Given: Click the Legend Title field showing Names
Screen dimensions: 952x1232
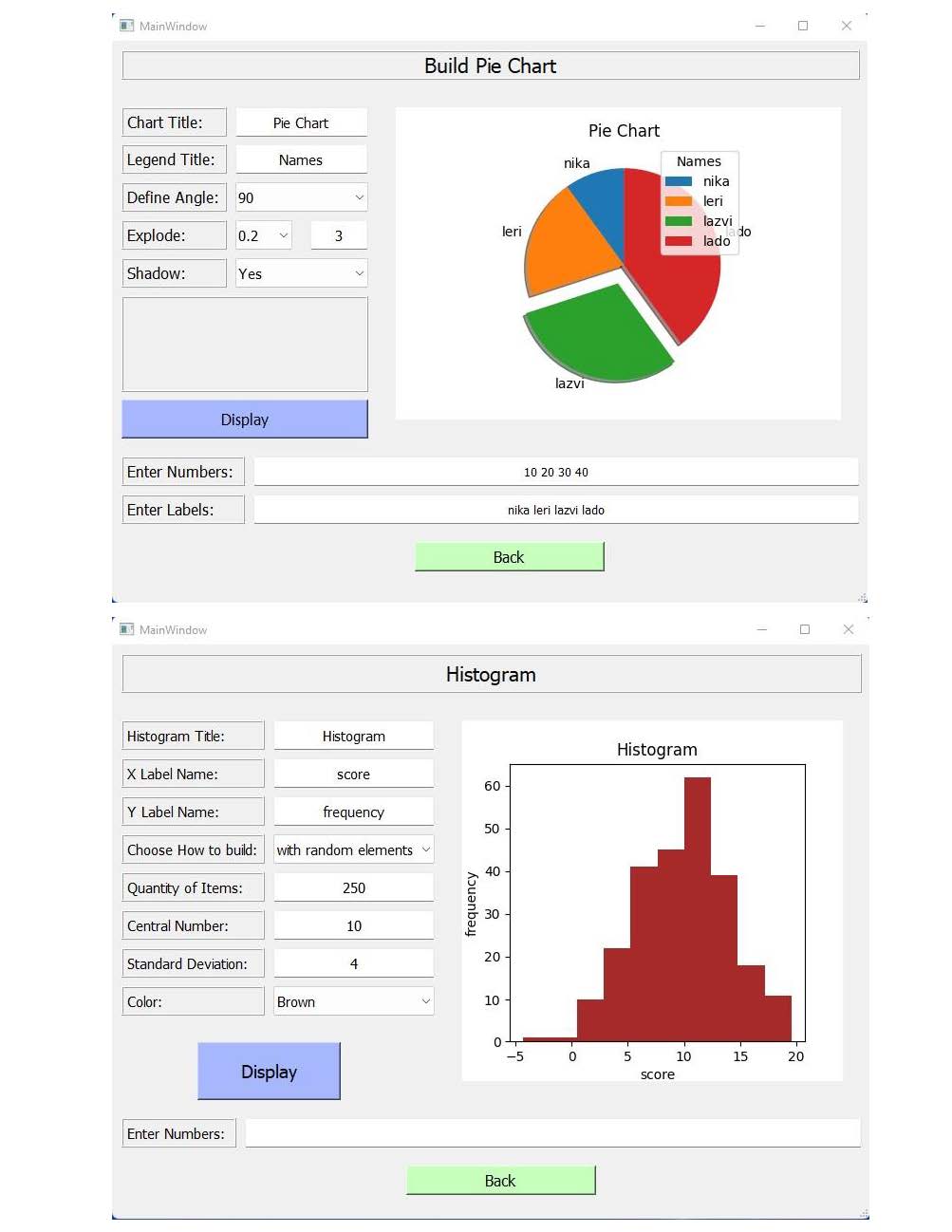Looking at the screenshot, I should coord(301,159).
